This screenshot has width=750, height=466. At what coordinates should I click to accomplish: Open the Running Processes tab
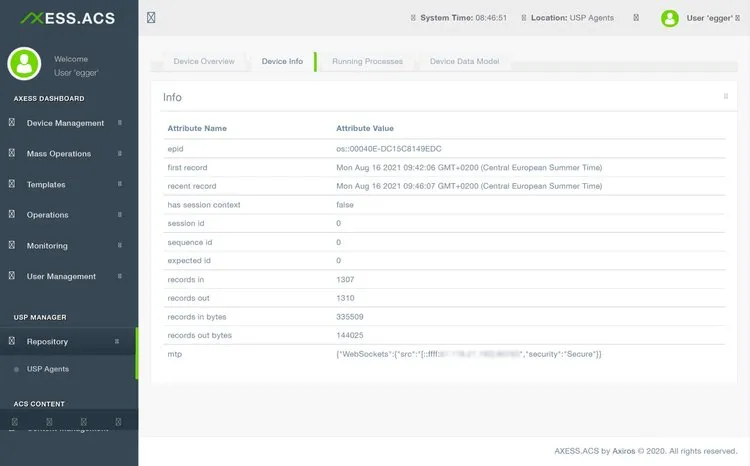click(367, 62)
